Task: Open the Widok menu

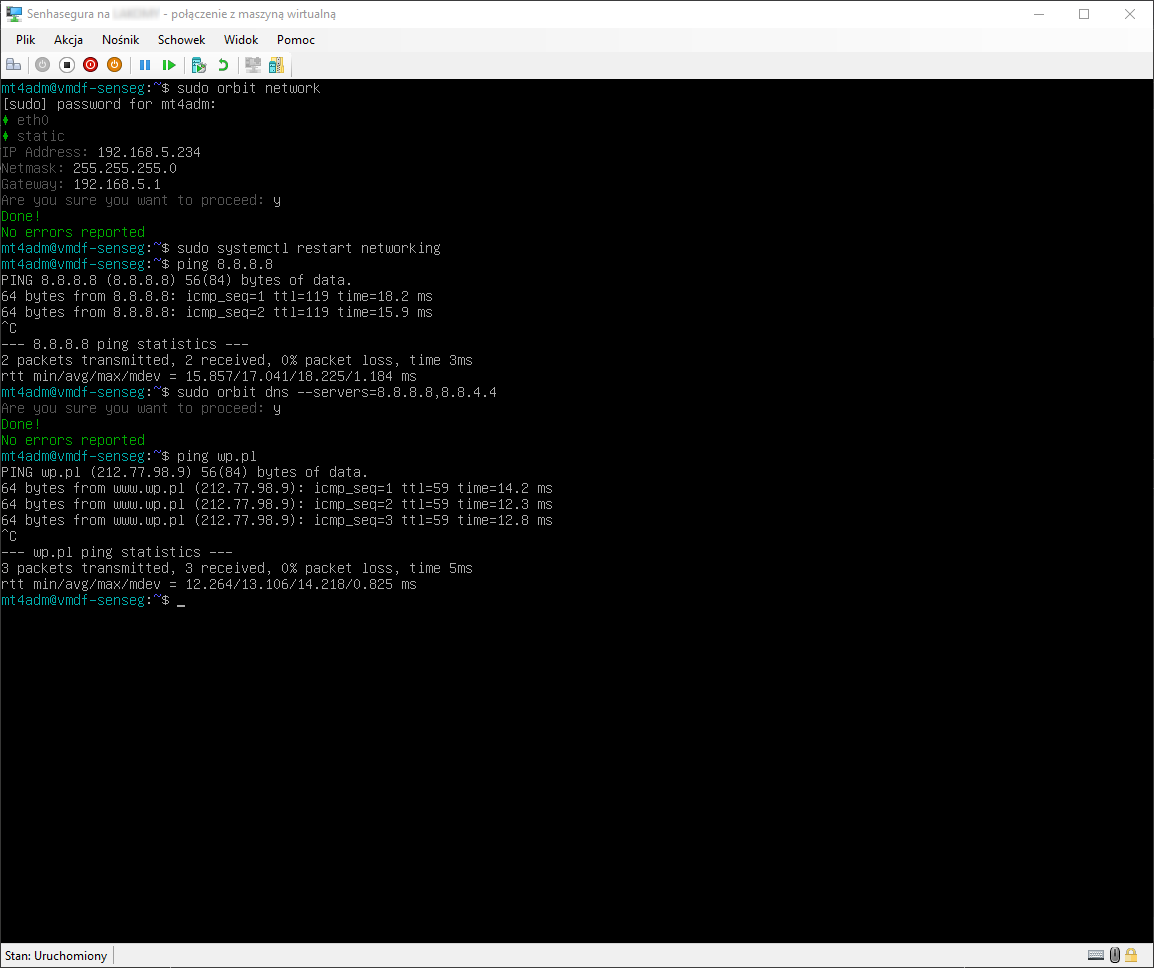Action: point(241,40)
